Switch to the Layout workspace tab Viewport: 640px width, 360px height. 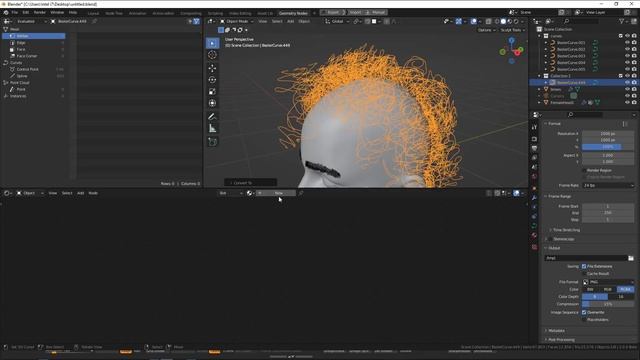[93, 13]
